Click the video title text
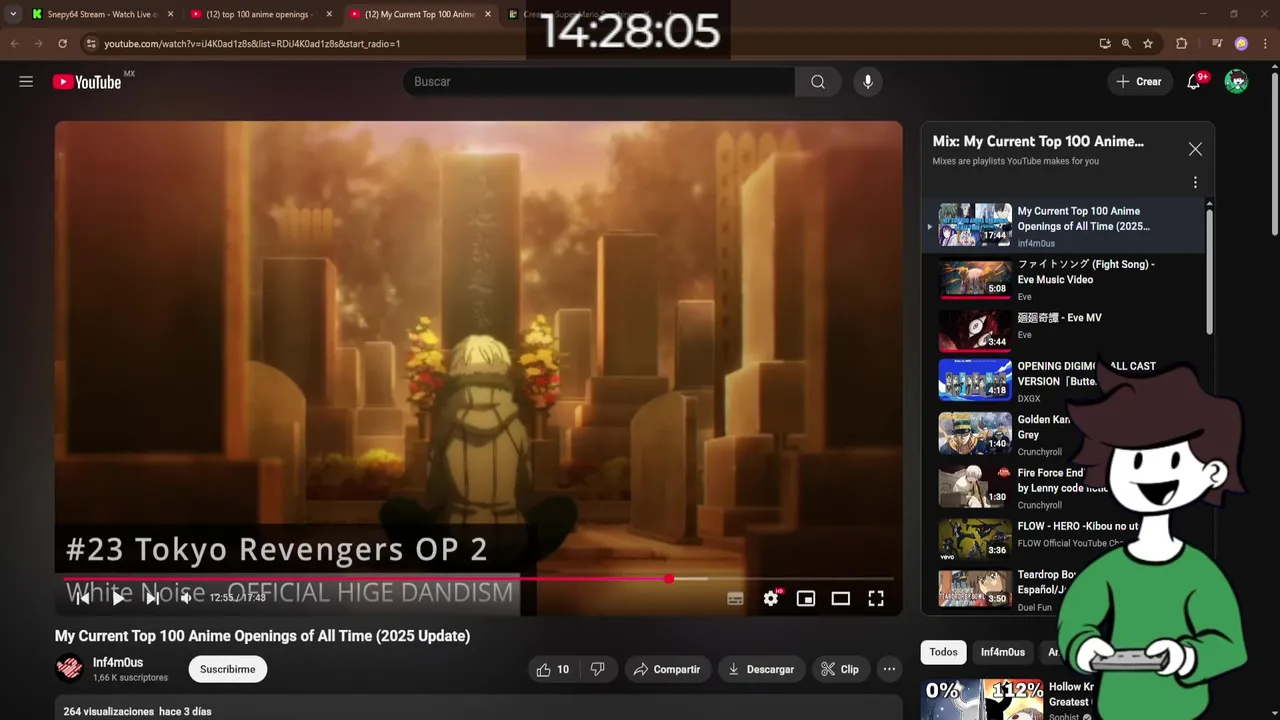Screen dimensions: 1280x720 click(262, 636)
